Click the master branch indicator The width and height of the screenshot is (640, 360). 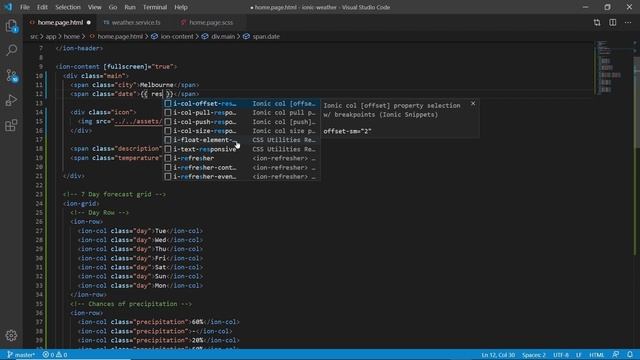coord(21,355)
